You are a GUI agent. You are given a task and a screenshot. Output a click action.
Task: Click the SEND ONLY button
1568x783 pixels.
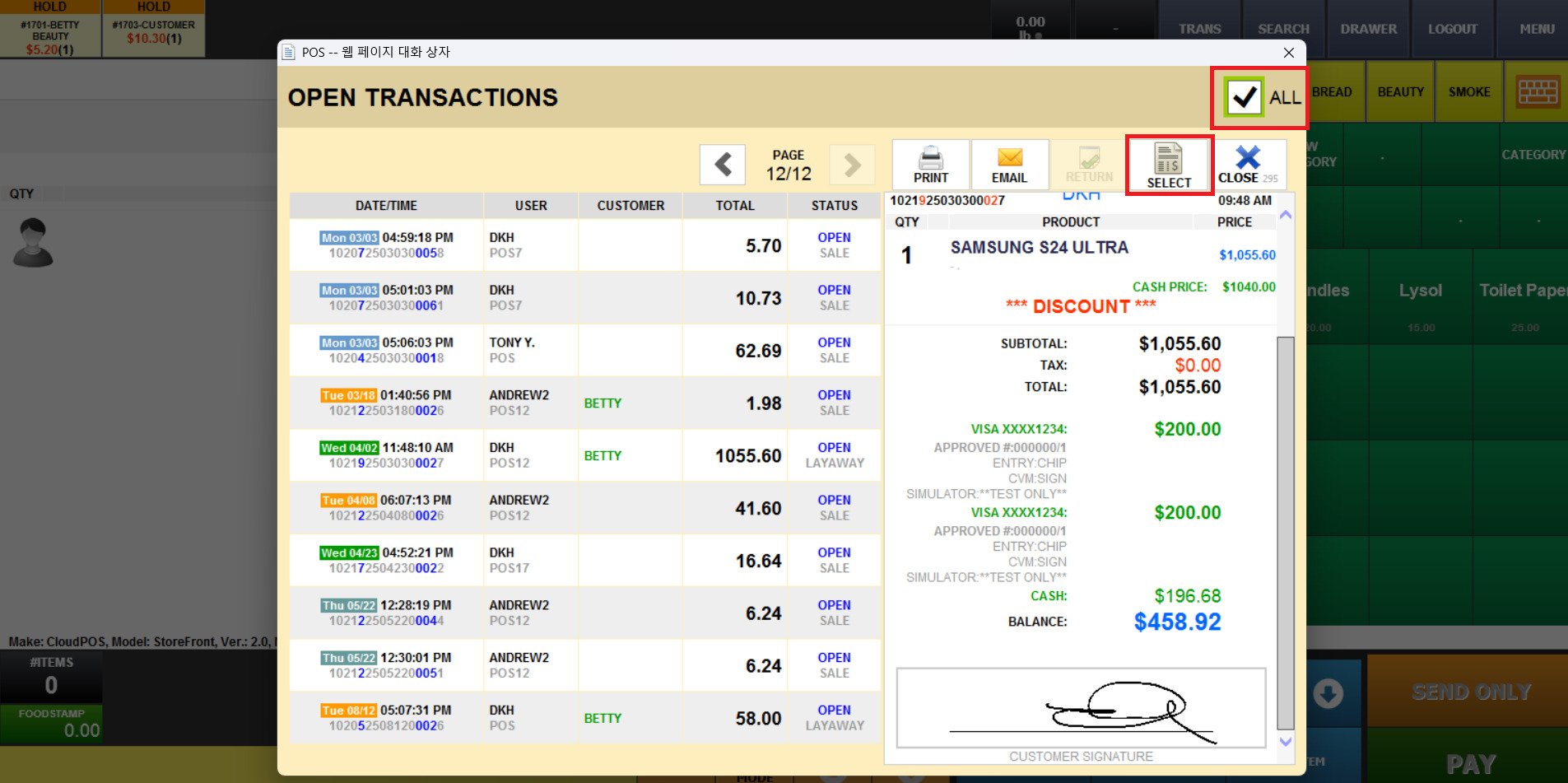1470,692
